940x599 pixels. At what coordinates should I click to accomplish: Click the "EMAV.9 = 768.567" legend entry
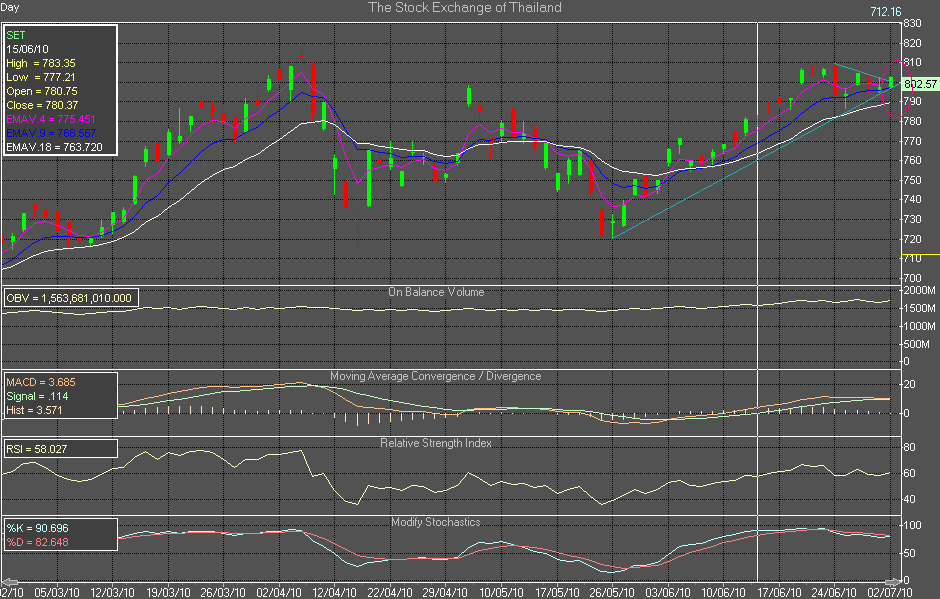pyautogui.click(x=51, y=133)
